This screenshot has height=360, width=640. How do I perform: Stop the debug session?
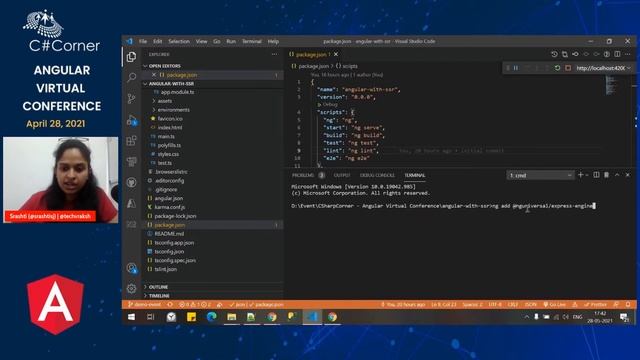click(568, 68)
